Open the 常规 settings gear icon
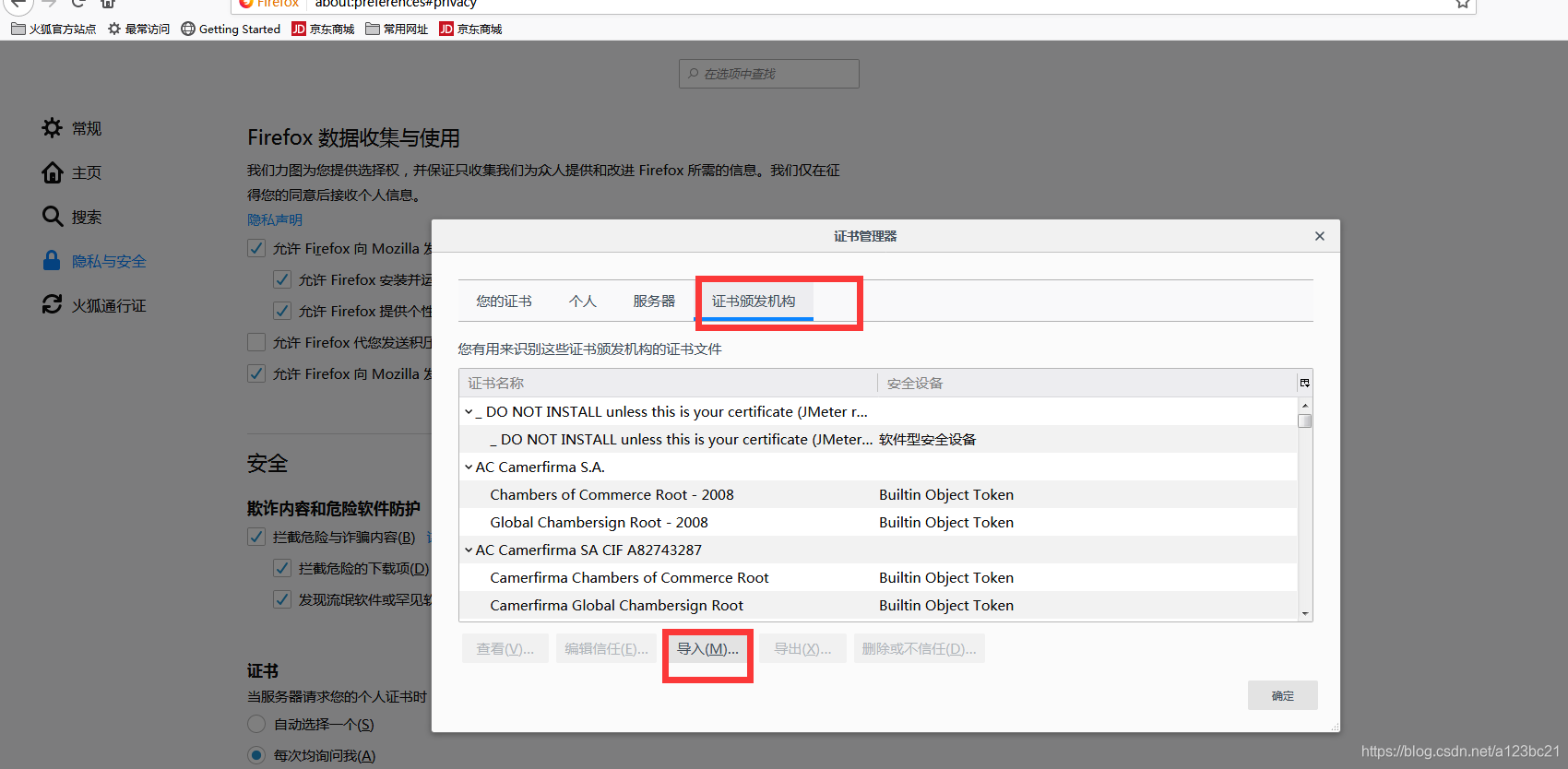 coord(53,128)
